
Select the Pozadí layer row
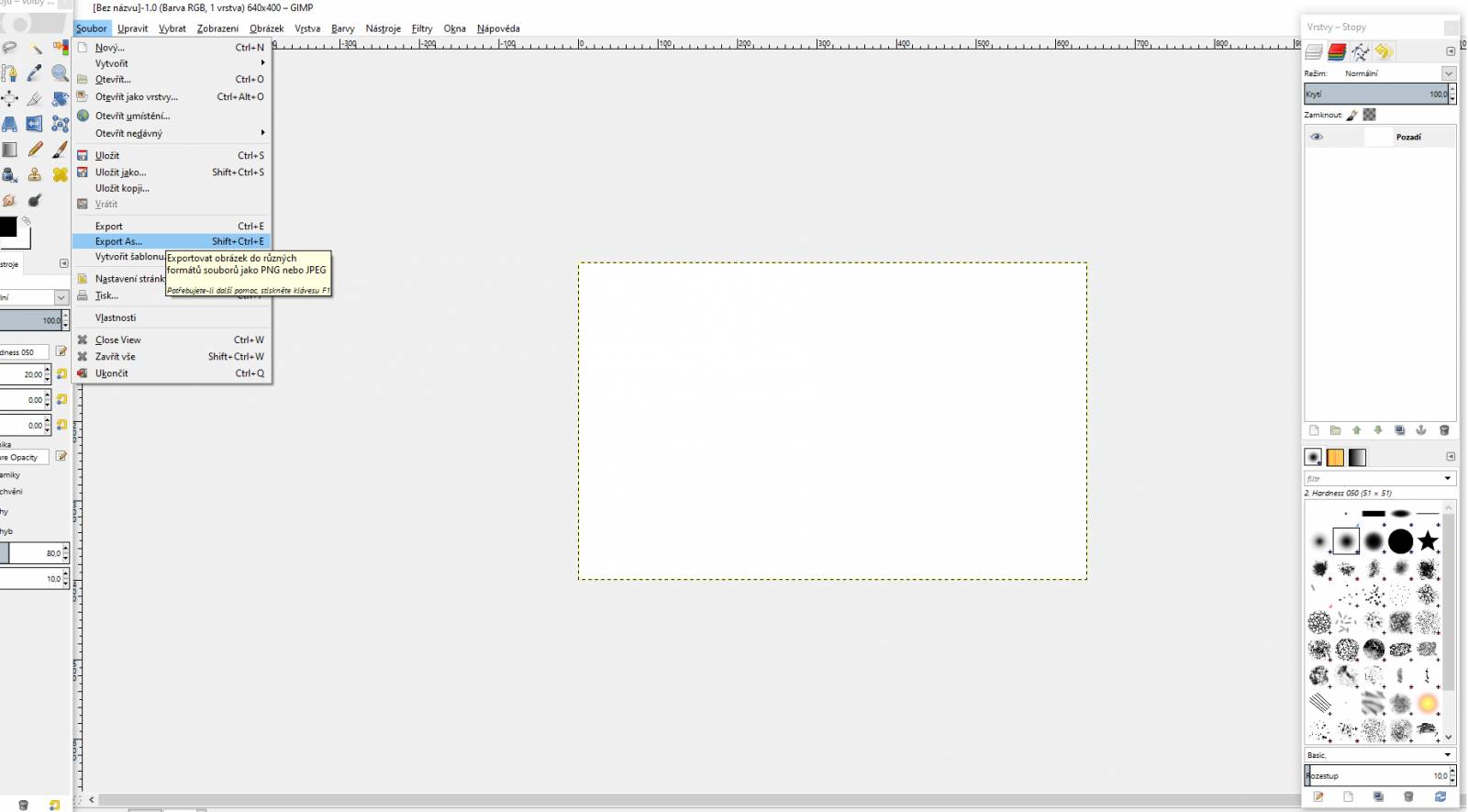pos(1380,137)
